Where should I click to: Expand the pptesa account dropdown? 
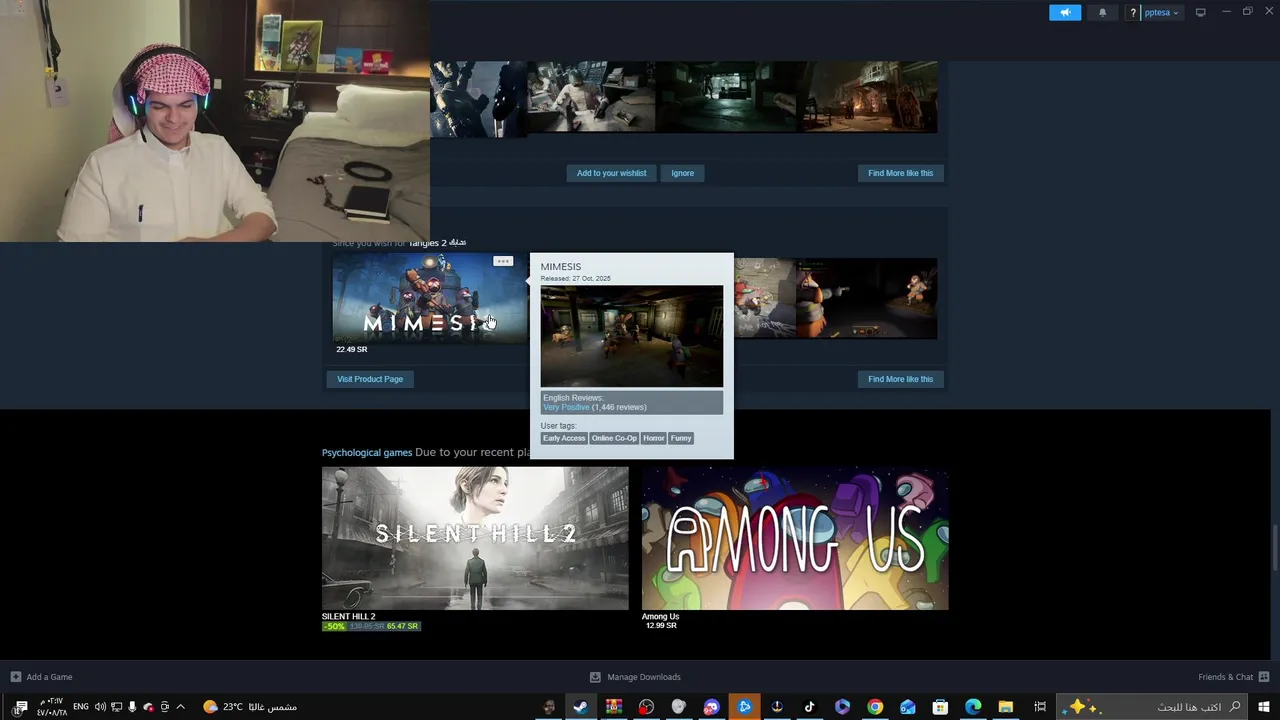click(1161, 12)
